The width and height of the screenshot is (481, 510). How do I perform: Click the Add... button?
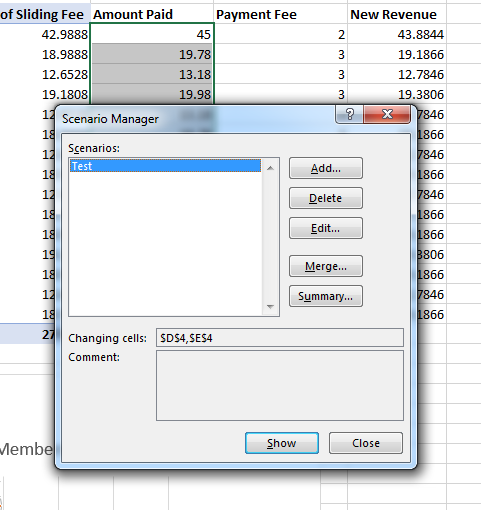[326, 168]
